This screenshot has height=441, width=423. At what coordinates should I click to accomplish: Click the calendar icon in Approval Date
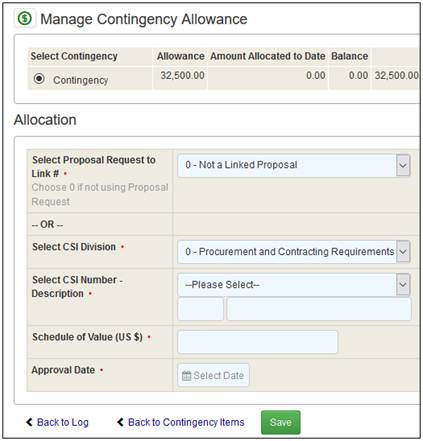click(186, 376)
